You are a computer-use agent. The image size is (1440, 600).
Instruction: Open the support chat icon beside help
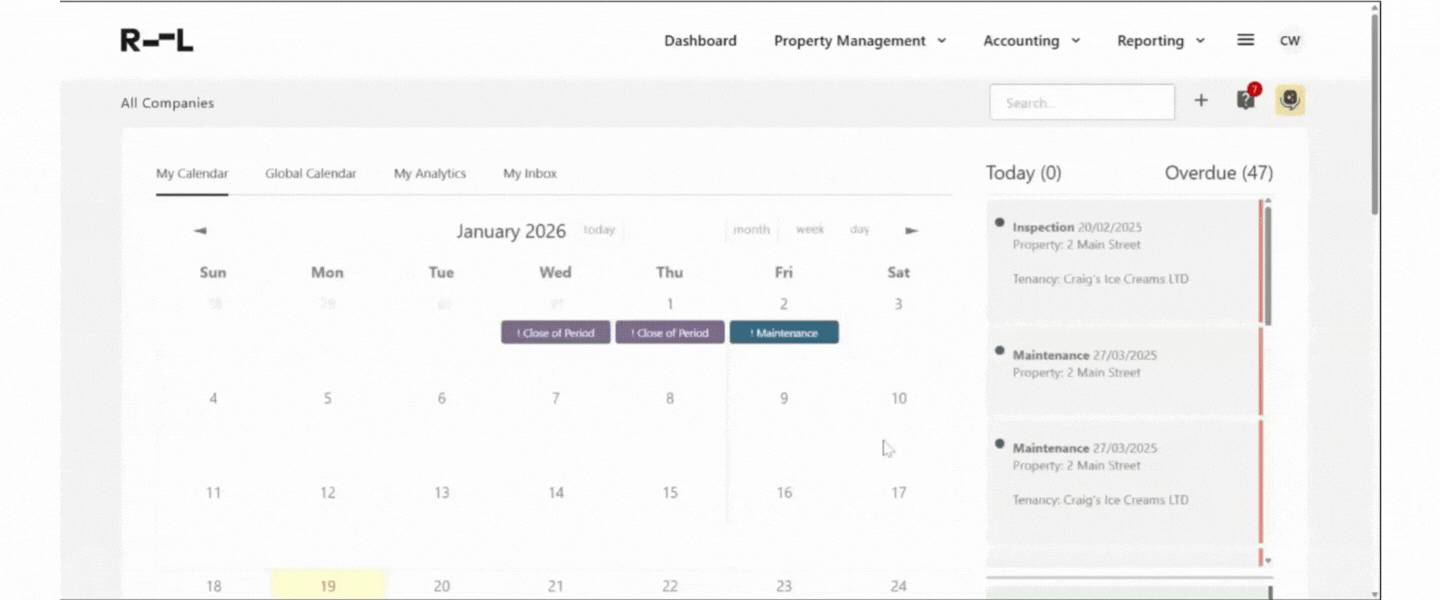(1289, 100)
